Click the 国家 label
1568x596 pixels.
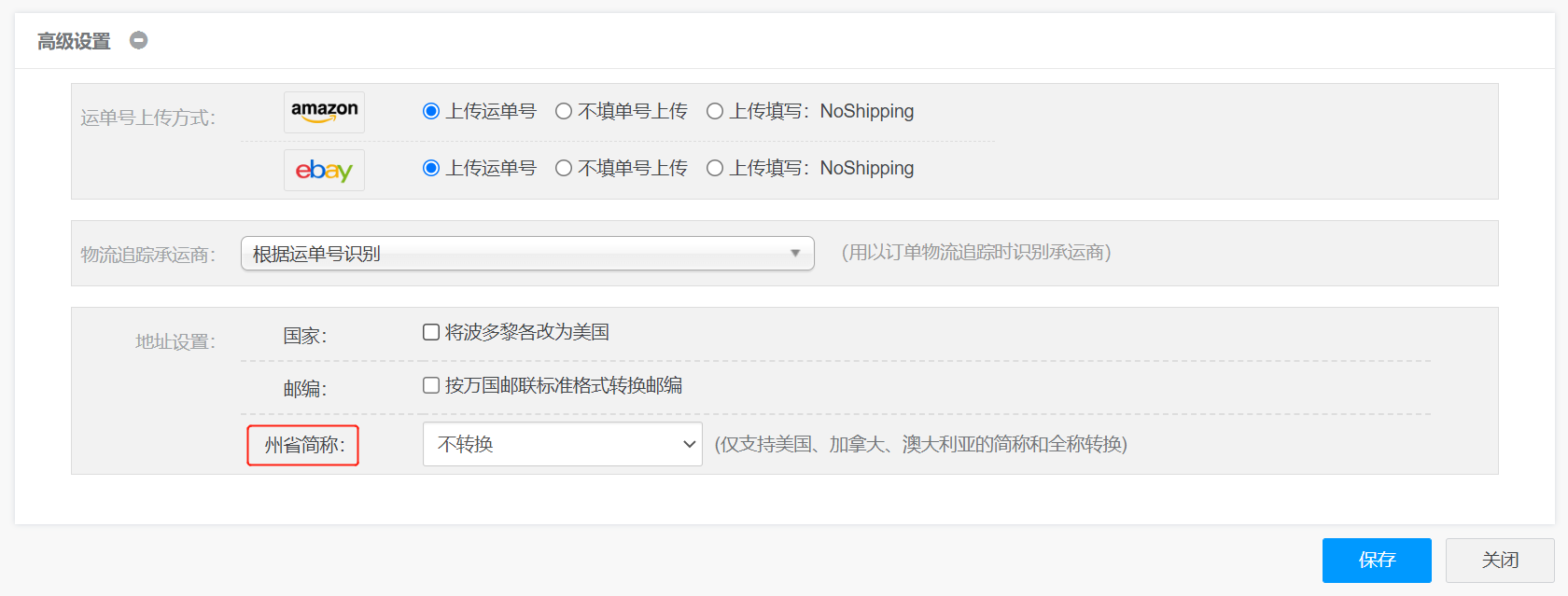click(305, 336)
